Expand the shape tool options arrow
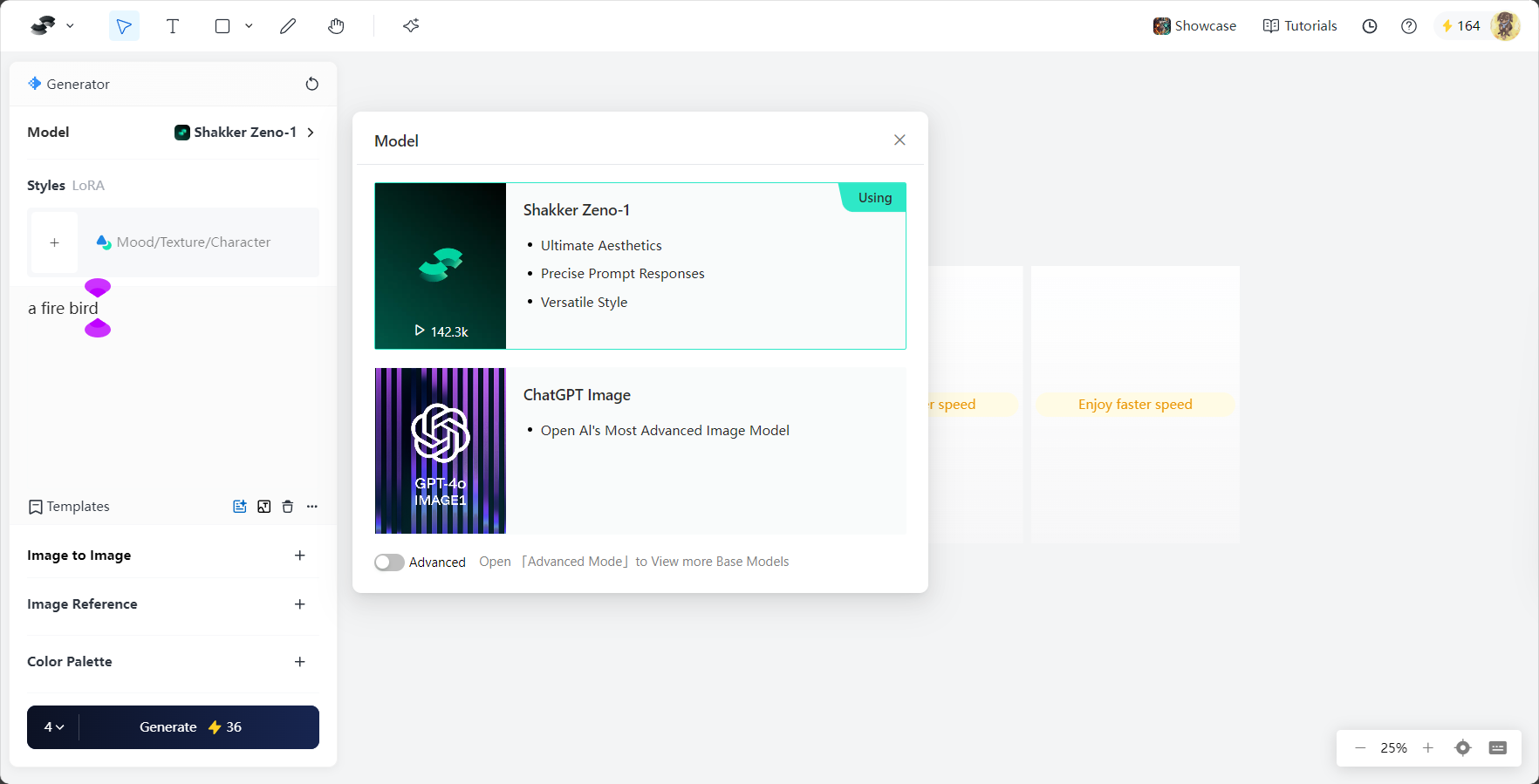This screenshot has height=784, width=1539. coord(249,26)
